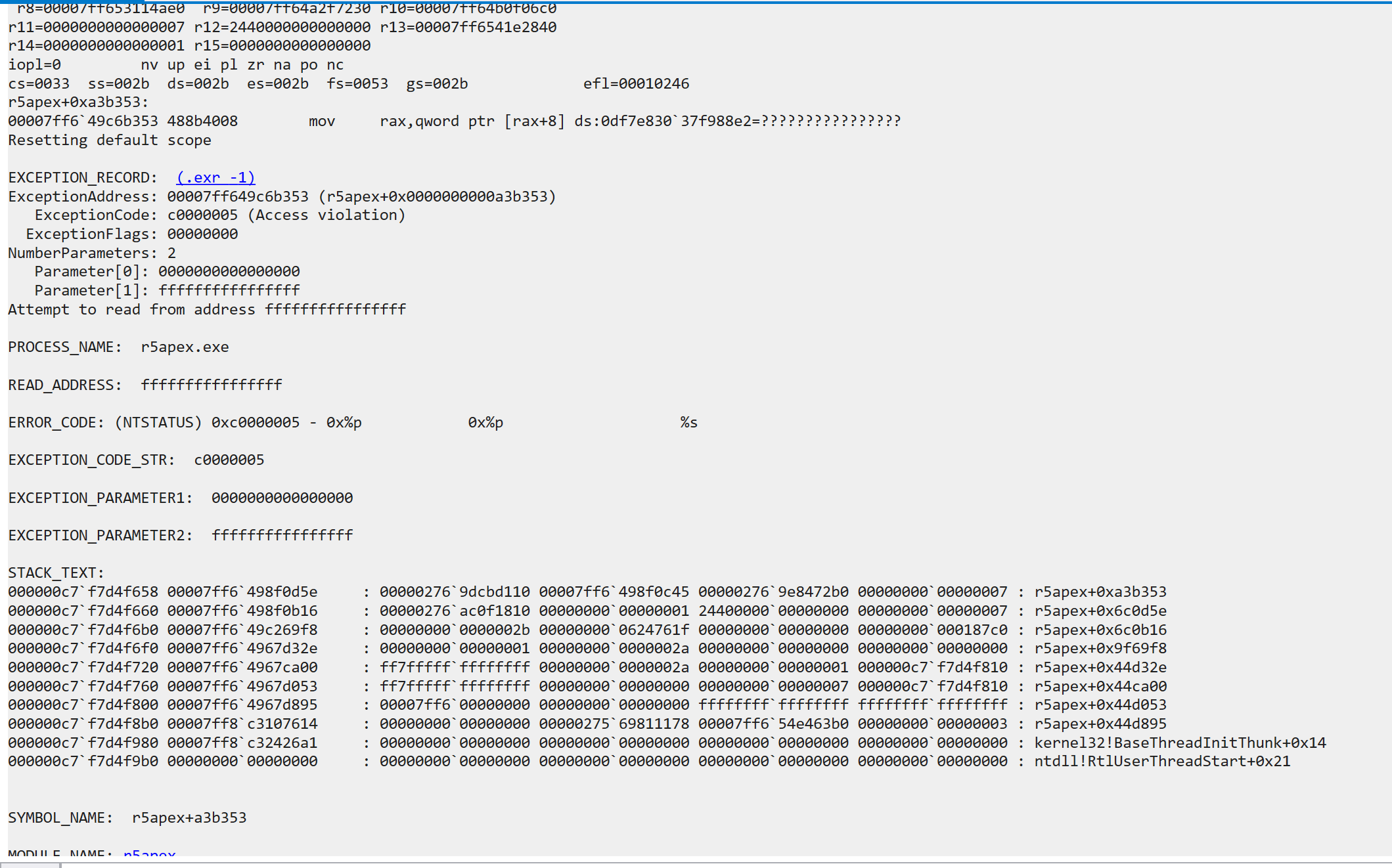Click stack frame symbol r5apex+0x6c0d5e

click(1100, 611)
